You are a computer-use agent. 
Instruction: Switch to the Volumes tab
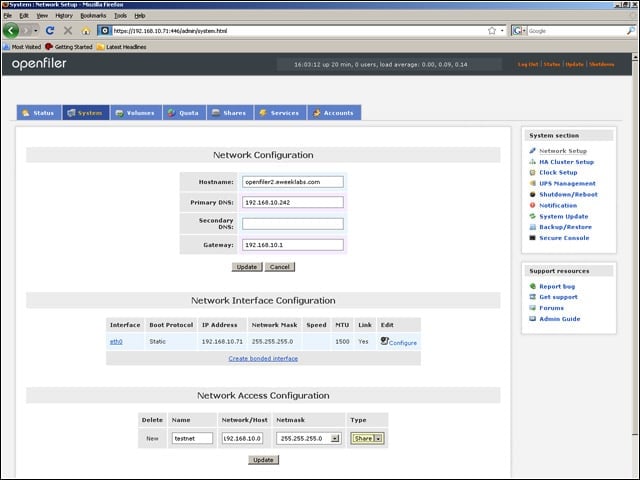136,113
